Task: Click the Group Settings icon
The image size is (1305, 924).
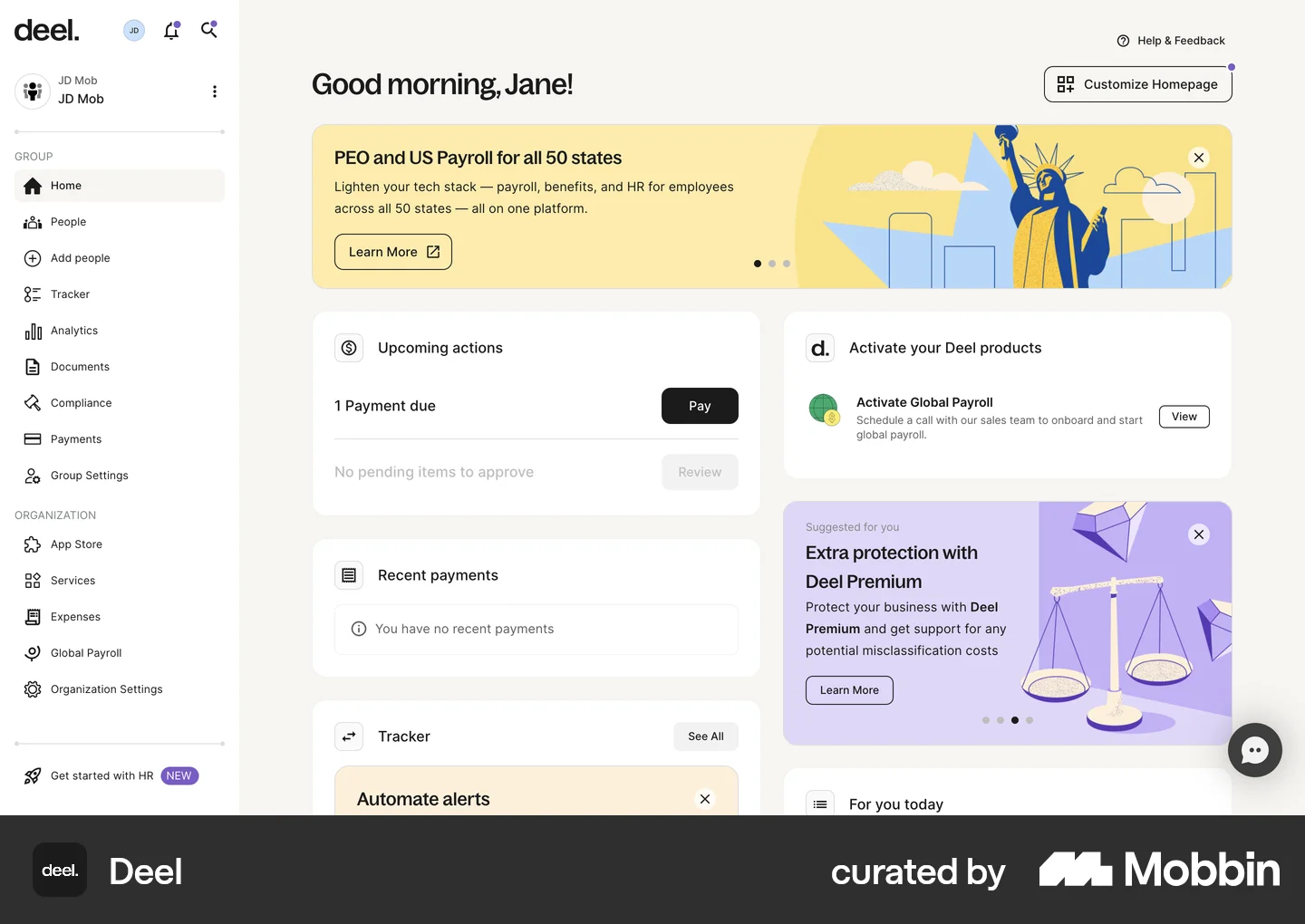Action: click(33, 476)
